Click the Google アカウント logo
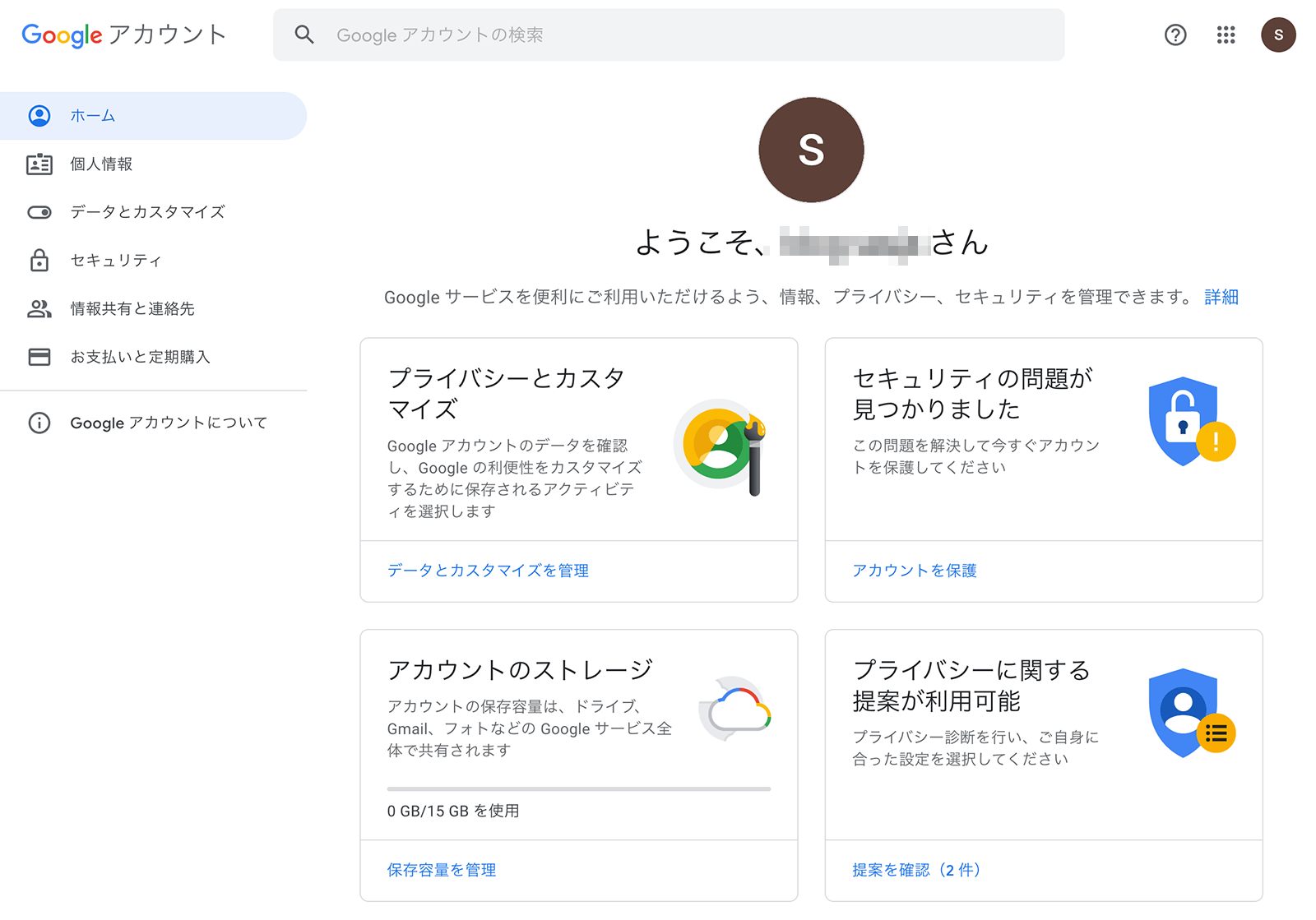The width and height of the screenshot is (1316, 920). pyautogui.click(x=124, y=35)
